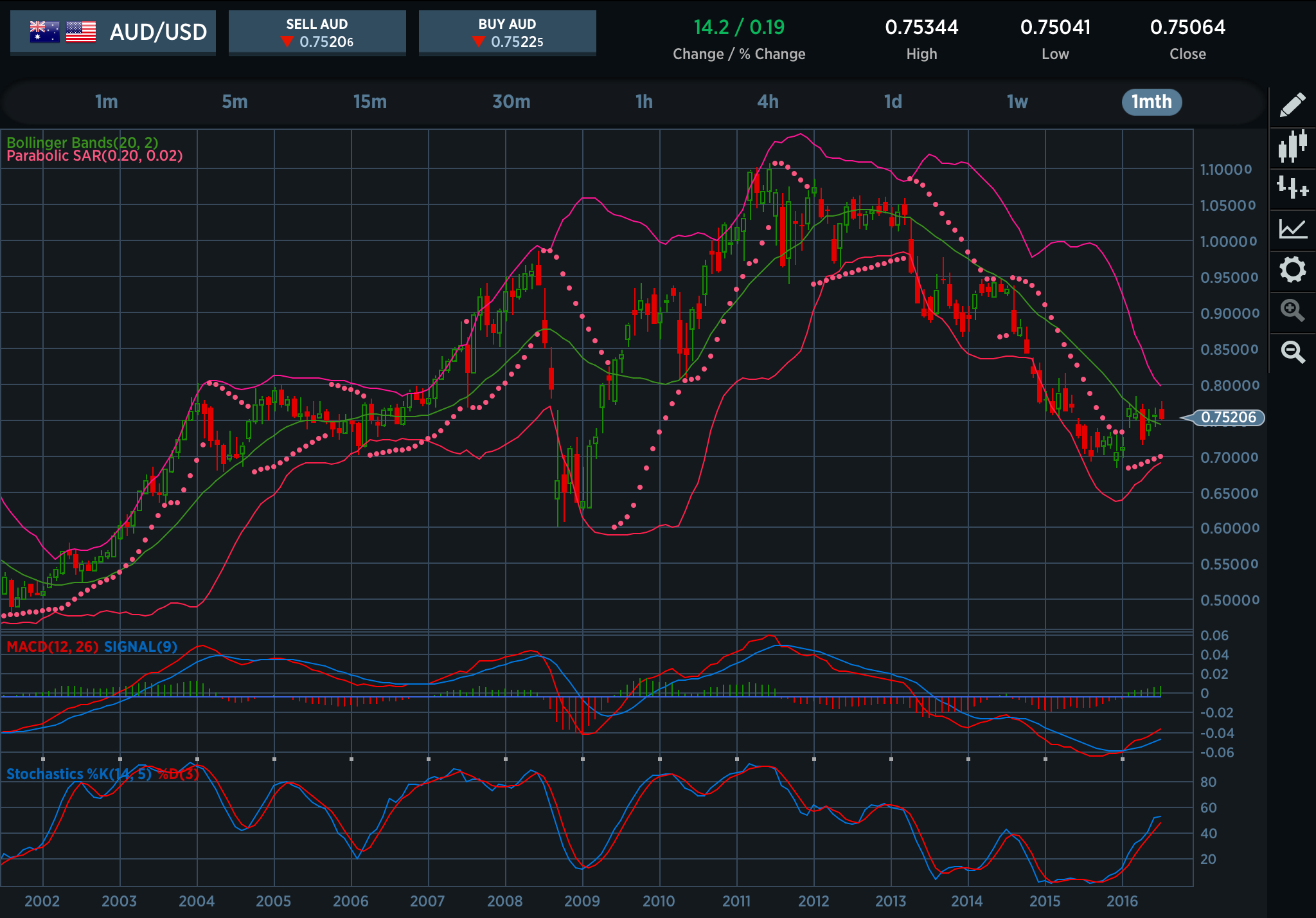Screen dimensions: 1316x918
Task: Select the 1m timeframe
Action: click(x=106, y=102)
